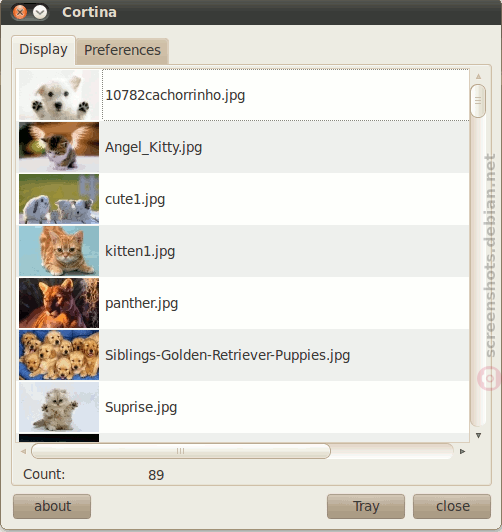This screenshot has width=502, height=532.
Task: Switch to the Preferences tab
Action: pos(122,51)
